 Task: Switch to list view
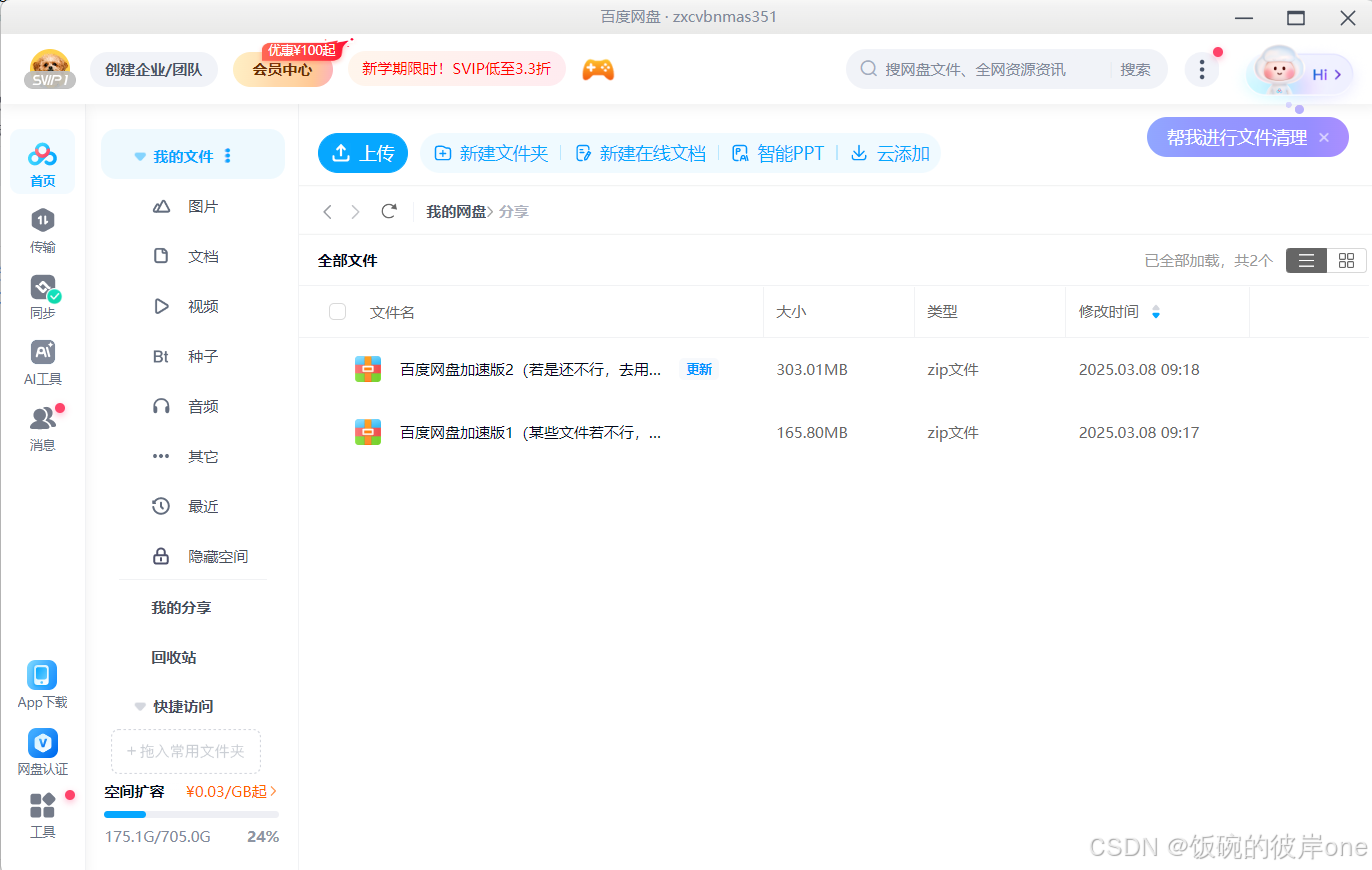pyautogui.click(x=1306, y=261)
